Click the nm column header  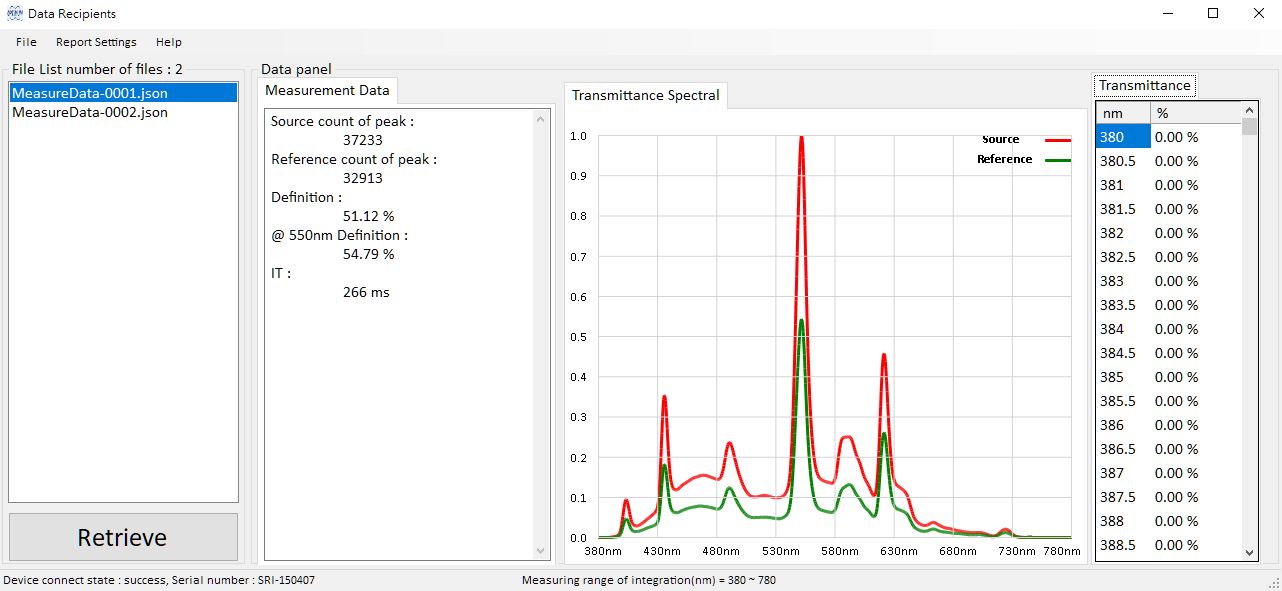pyautogui.click(x=1122, y=113)
